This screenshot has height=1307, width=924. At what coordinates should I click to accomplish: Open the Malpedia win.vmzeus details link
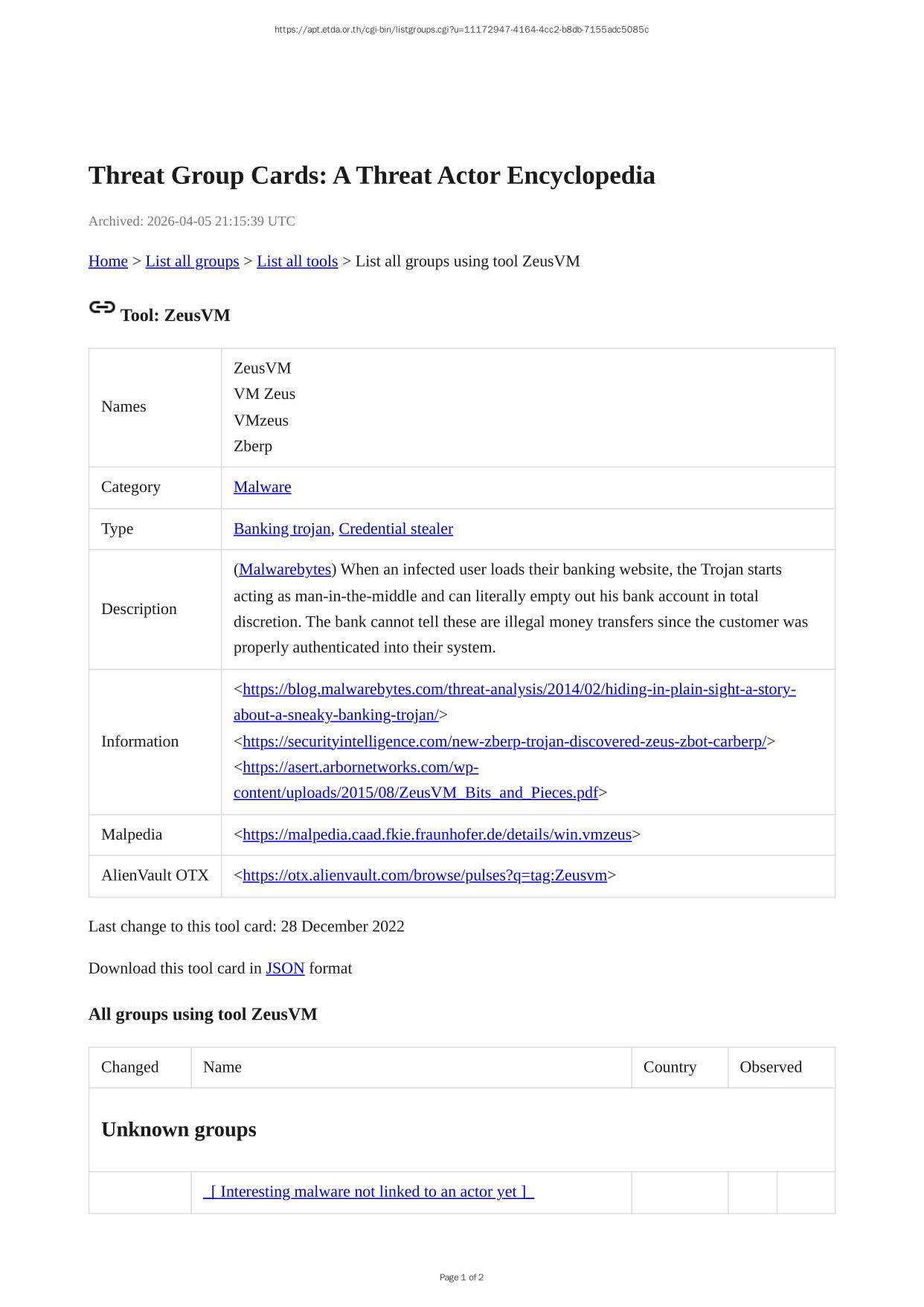(x=437, y=835)
